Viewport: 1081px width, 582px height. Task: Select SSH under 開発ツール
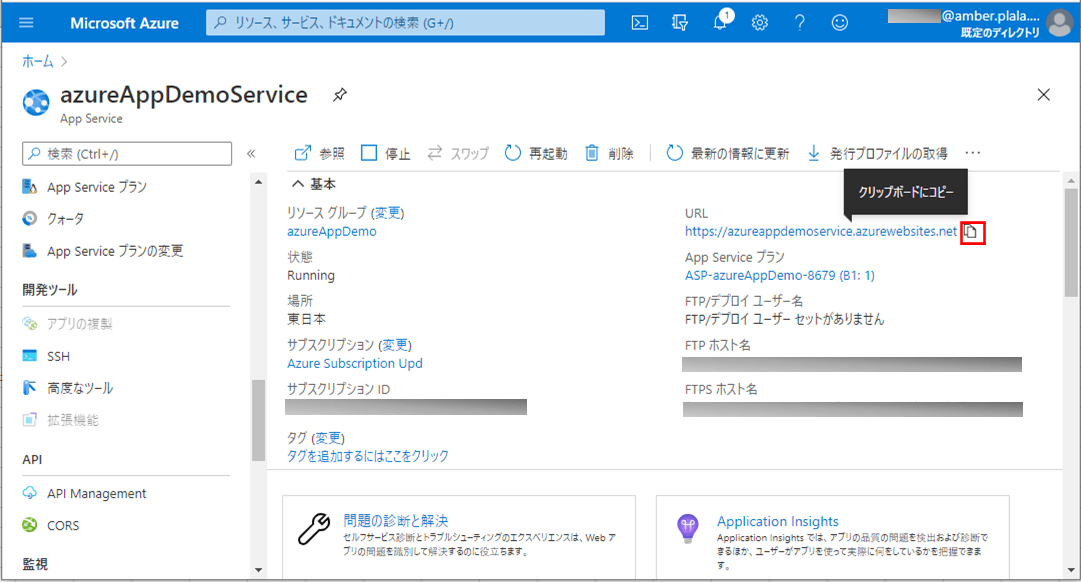[60, 355]
